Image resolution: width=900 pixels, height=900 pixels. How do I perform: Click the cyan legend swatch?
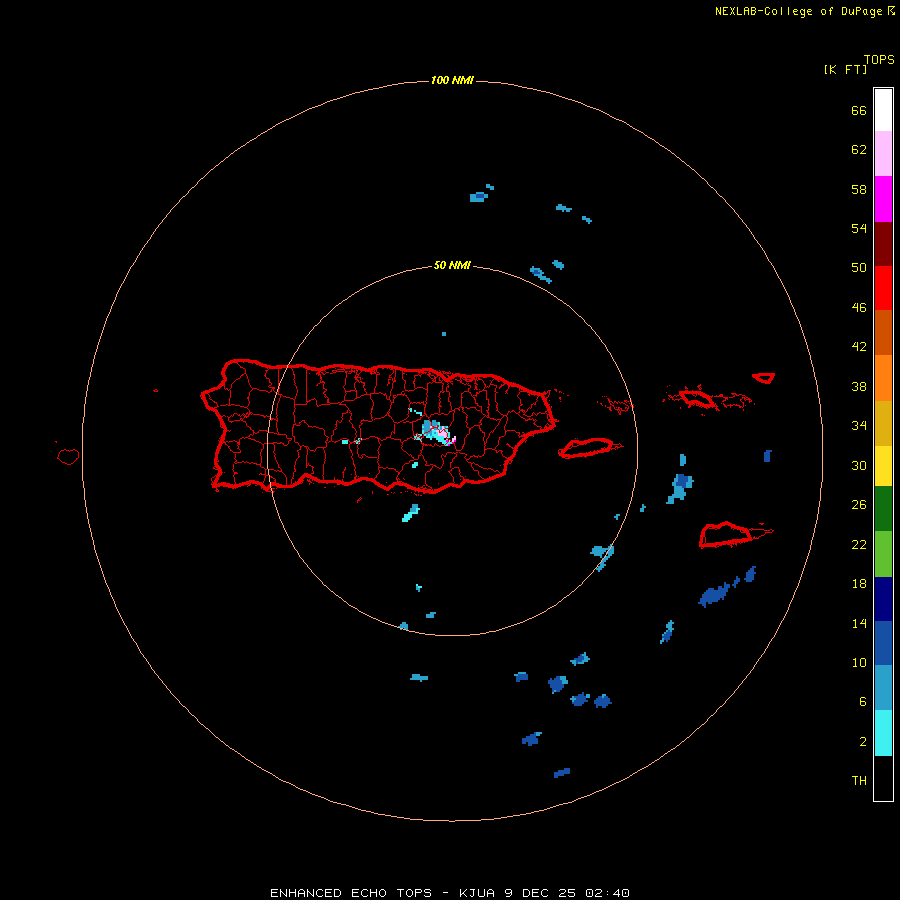click(x=883, y=733)
